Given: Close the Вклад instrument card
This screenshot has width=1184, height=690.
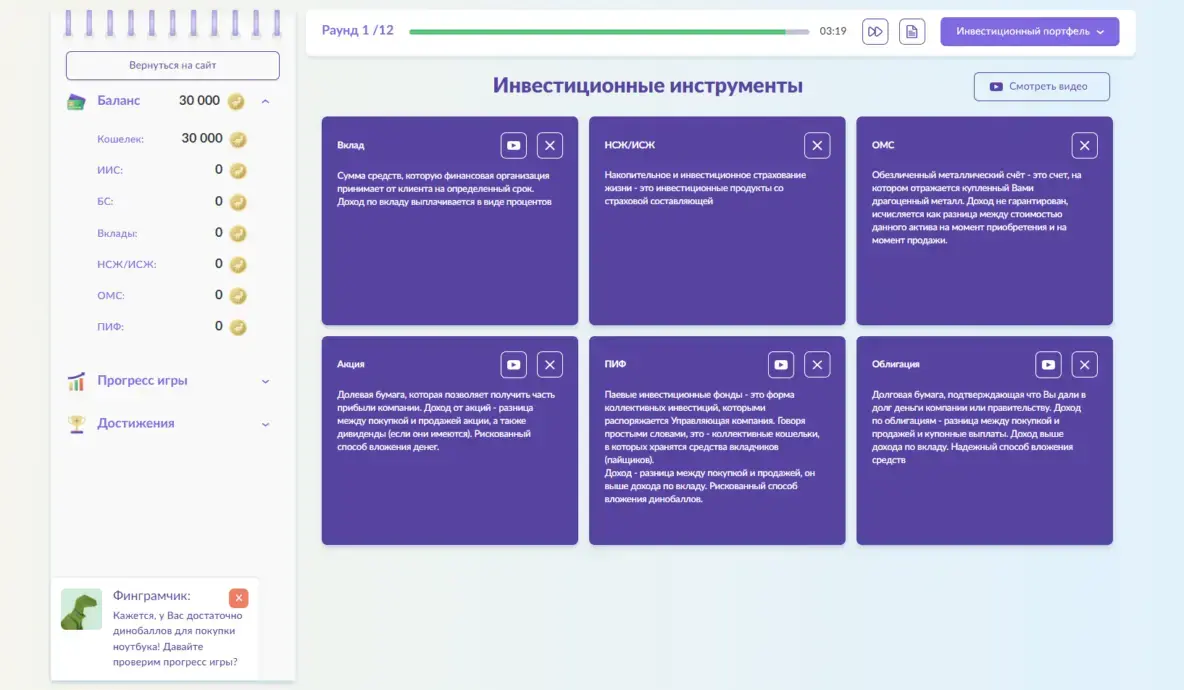Looking at the screenshot, I should coord(550,146).
